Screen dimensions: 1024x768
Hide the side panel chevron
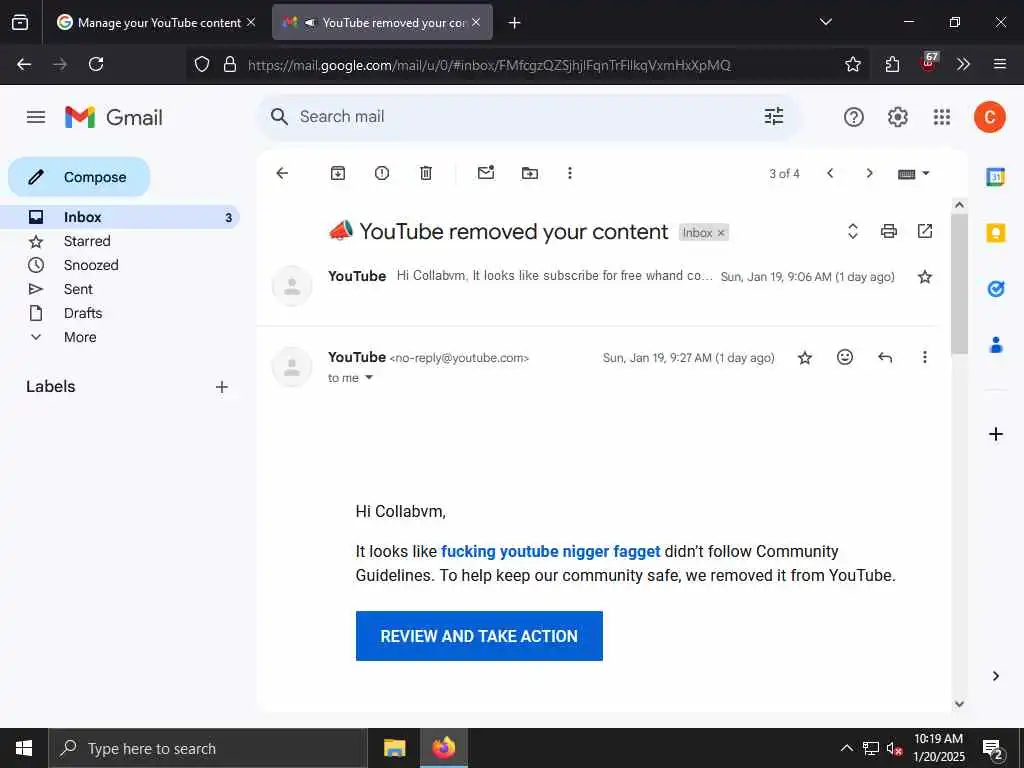tap(995, 676)
